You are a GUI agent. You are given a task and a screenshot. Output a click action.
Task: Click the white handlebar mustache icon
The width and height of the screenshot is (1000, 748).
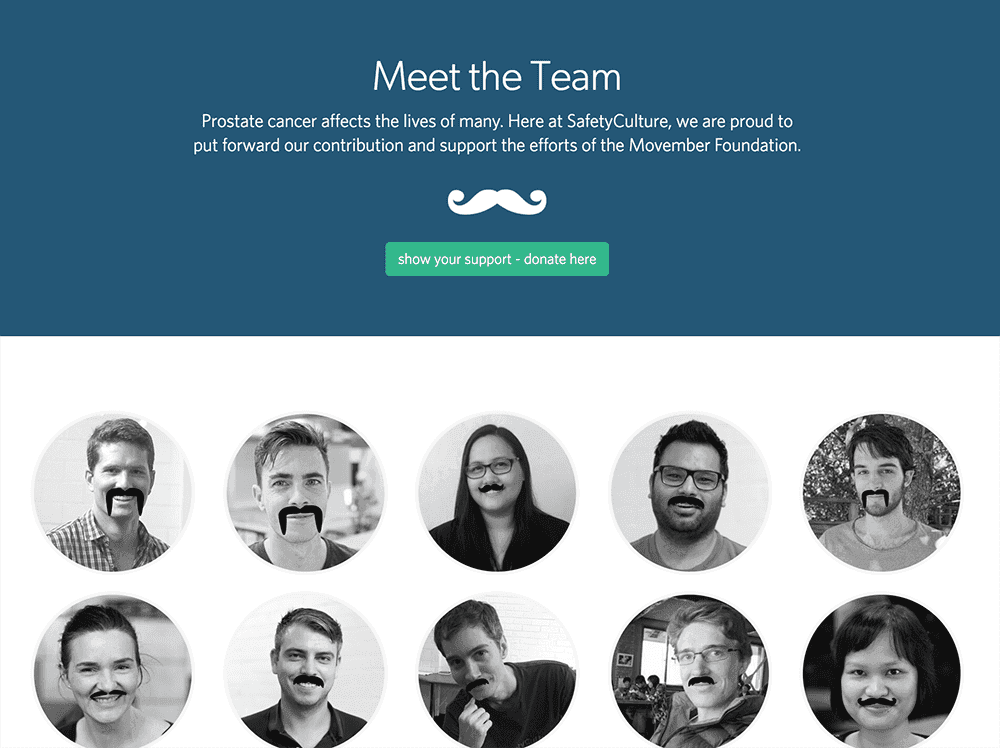(x=497, y=202)
